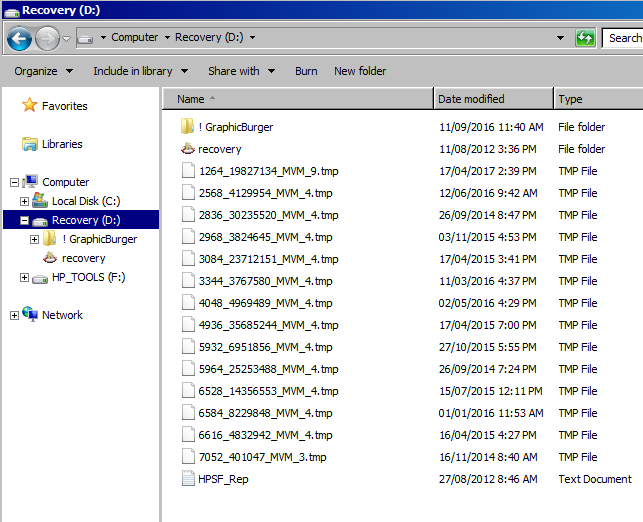Expand dropdown arrow after Computer in breadcrumb
The image size is (643, 522).
(x=167, y=38)
